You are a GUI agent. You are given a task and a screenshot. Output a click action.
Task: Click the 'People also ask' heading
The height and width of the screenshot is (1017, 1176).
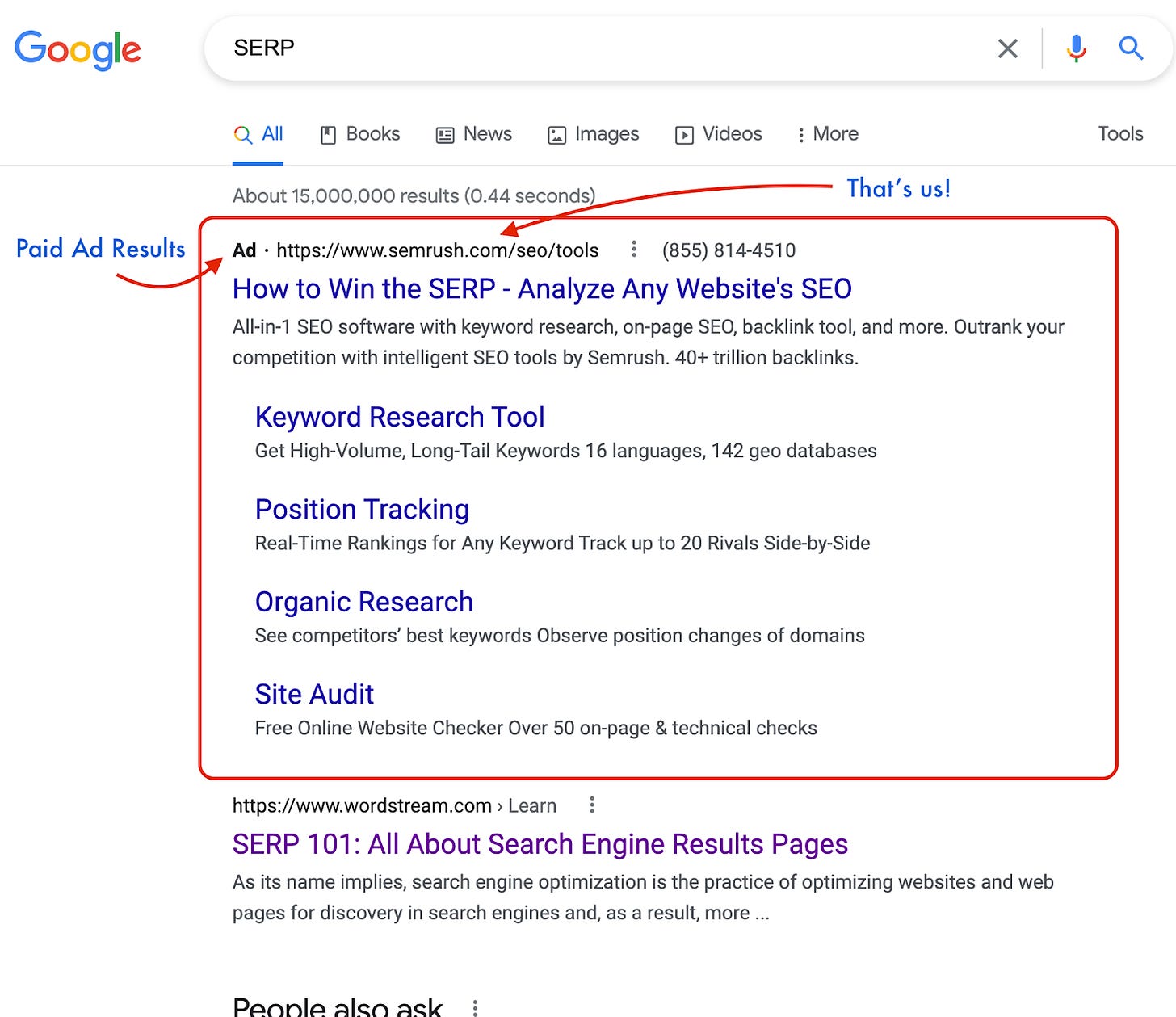338,1006
